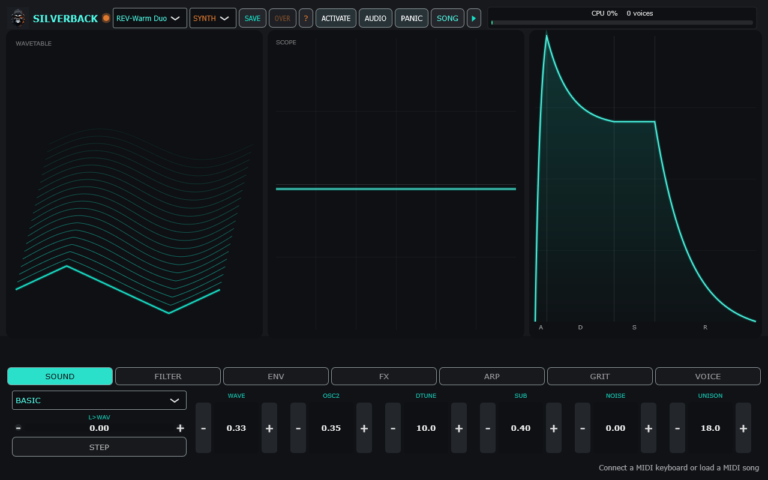Decrease SUB with minus button
This screenshot has height=480, width=768.
coord(488,428)
